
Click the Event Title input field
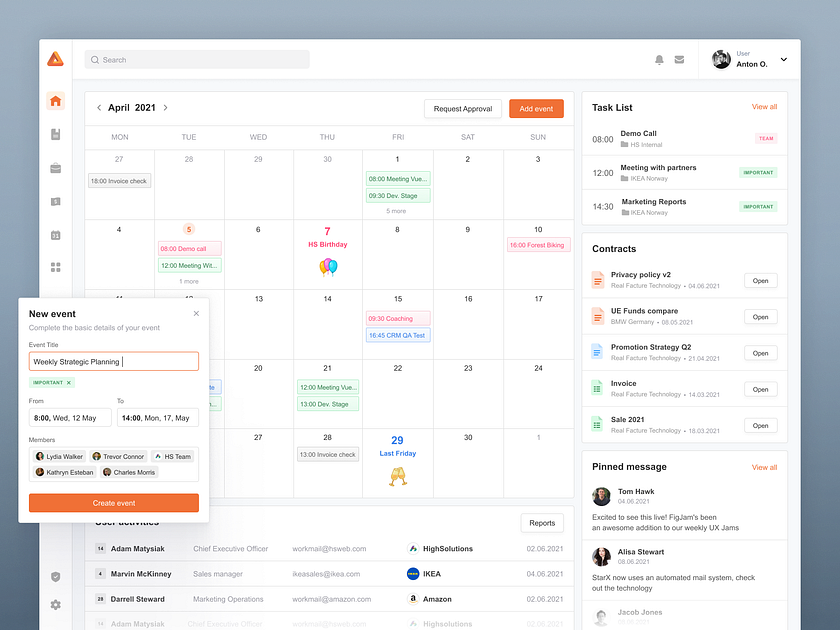(113, 361)
